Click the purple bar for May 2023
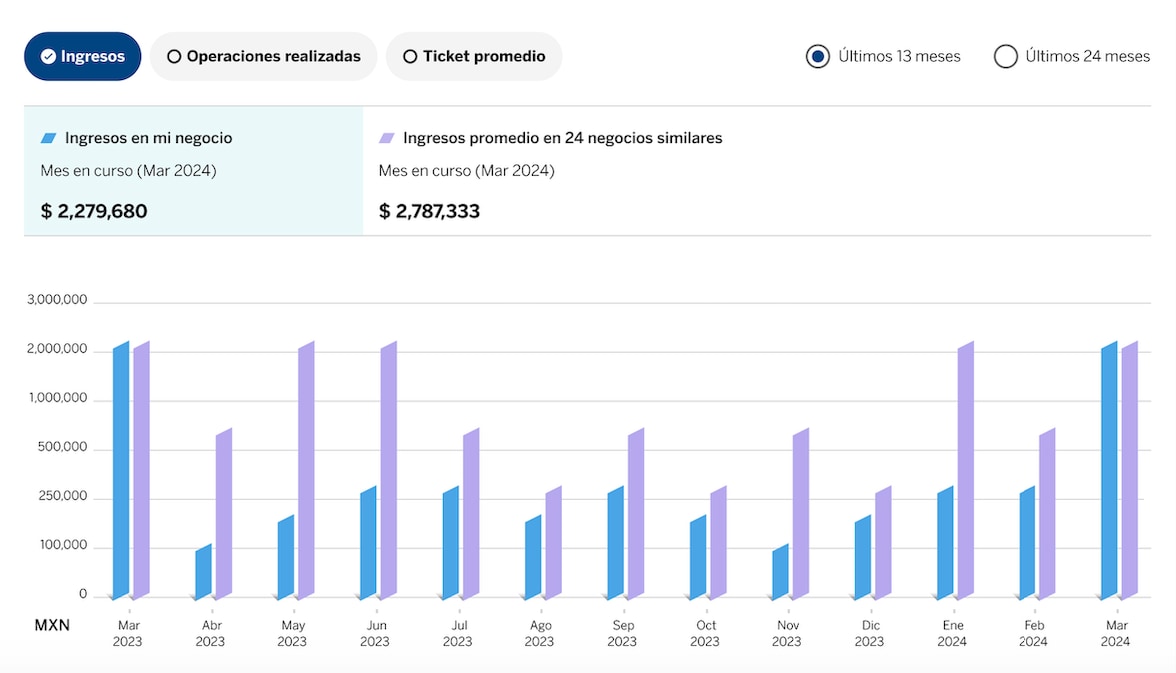Image resolution: width=1176 pixels, height=673 pixels. click(x=306, y=470)
